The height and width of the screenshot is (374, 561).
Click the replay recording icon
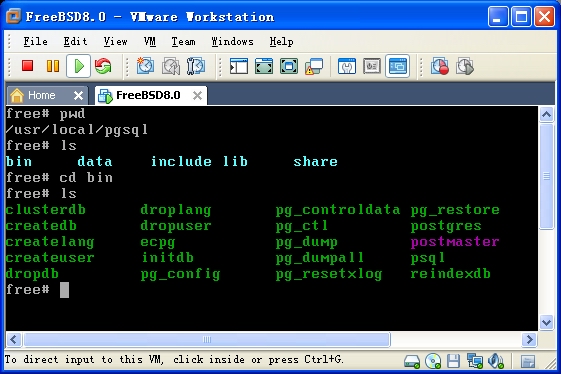(x=465, y=66)
